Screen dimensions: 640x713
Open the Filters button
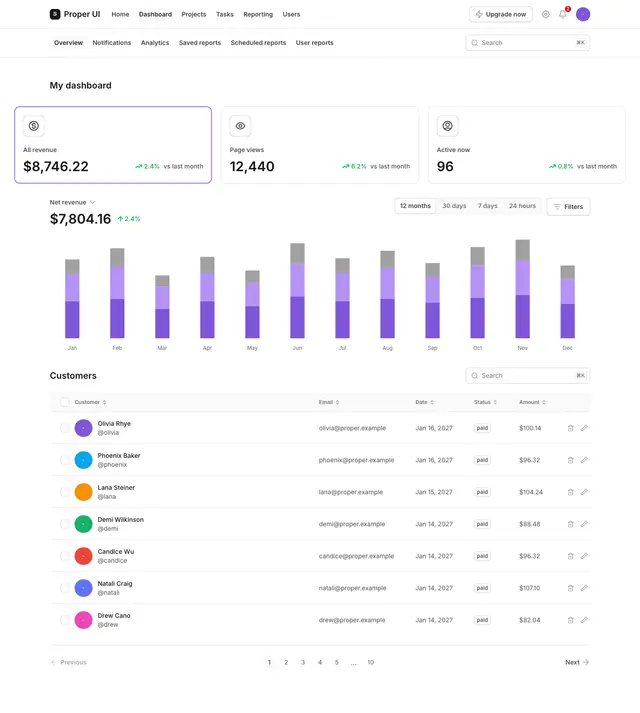tap(568, 206)
